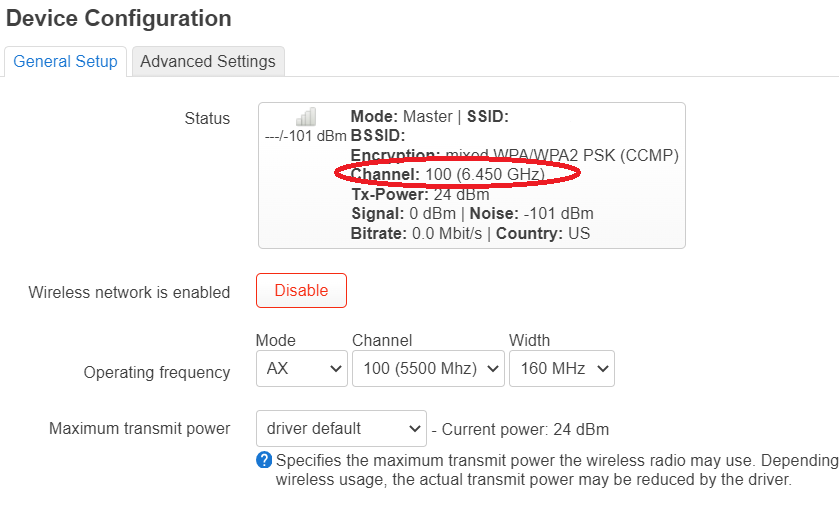Click the Operating frequency label
The width and height of the screenshot is (839, 523).
tap(157, 372)
